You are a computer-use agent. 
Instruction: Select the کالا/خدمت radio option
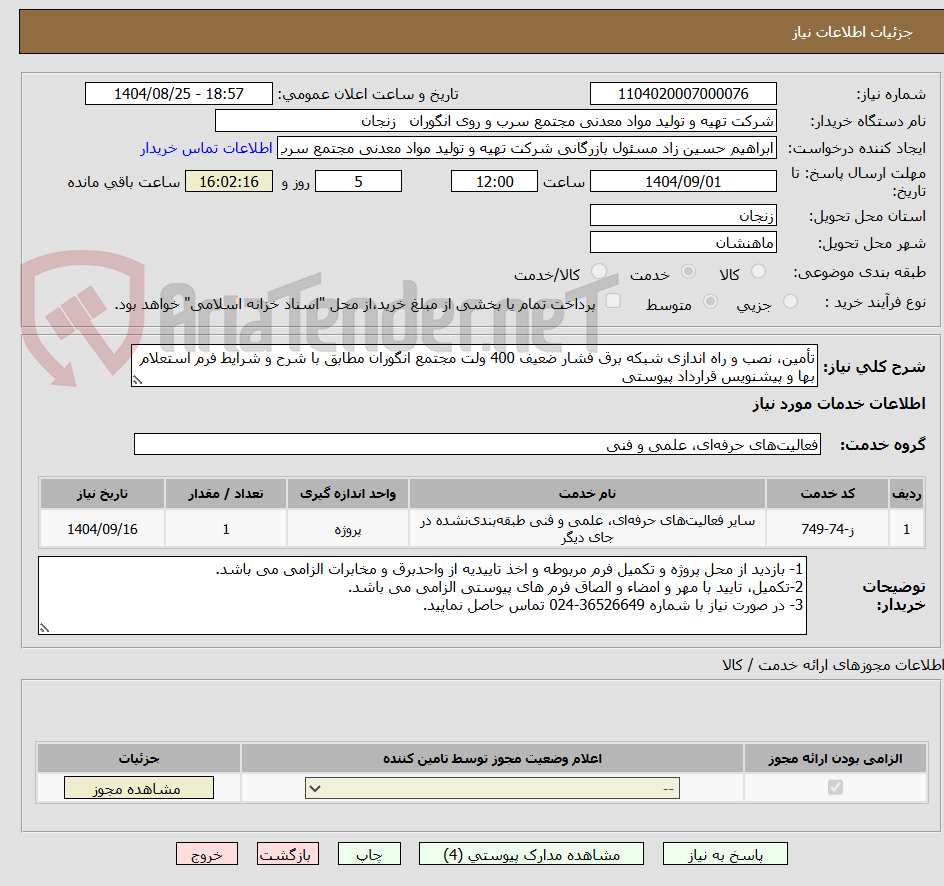pyautogui.click(x=601, y=271)
